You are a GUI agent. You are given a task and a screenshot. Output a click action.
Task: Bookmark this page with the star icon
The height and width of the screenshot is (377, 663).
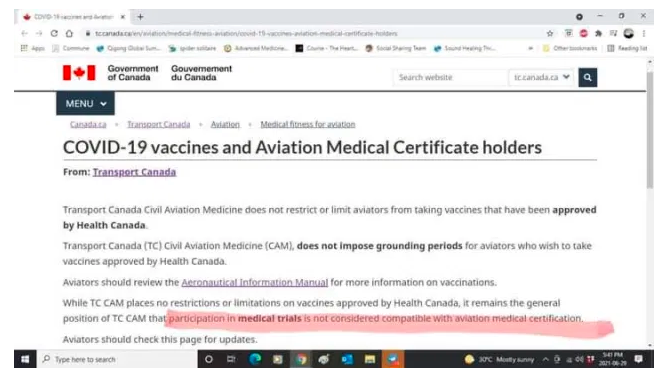[x=550, y=33]
